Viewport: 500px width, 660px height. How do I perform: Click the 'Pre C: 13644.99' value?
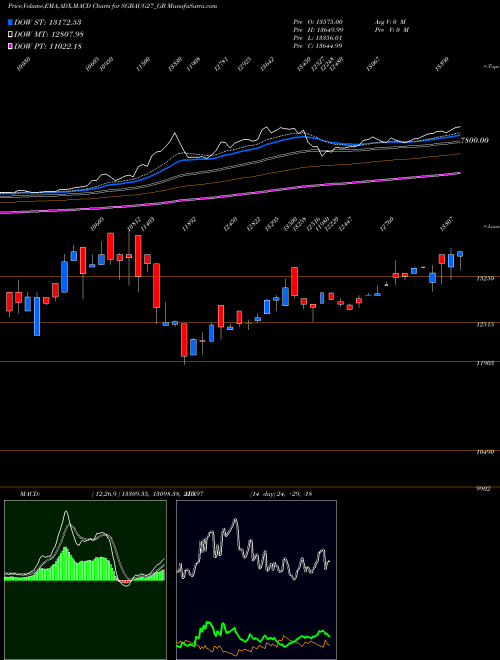click(x=318, y=46)
